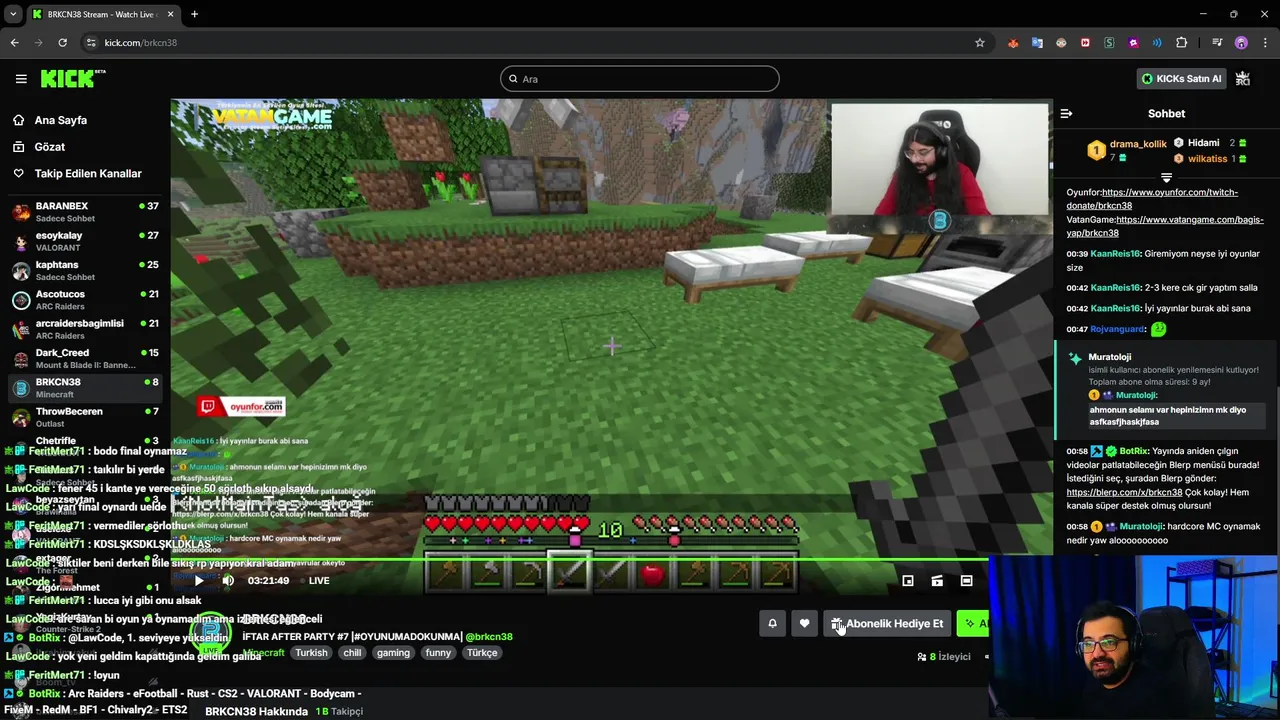Go to Ana Sayfa in sidebar

click(61, 120)
